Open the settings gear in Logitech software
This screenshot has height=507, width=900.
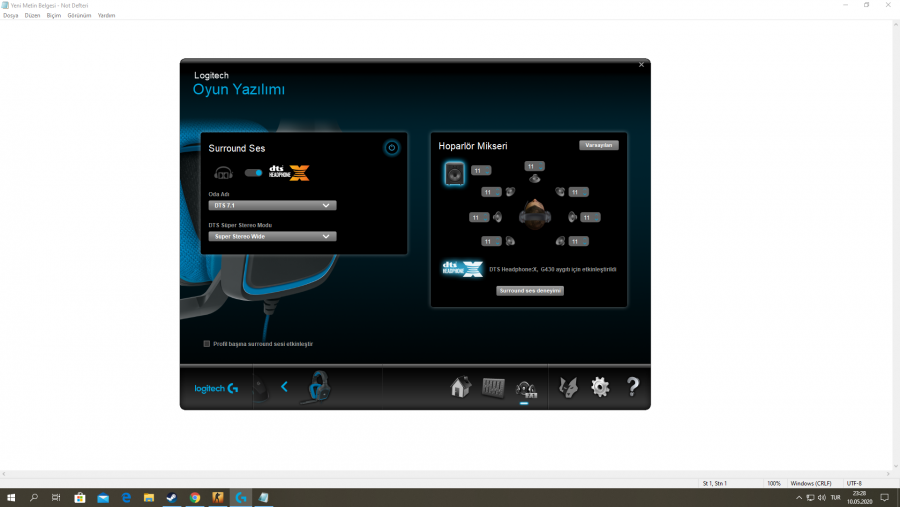pyautogui.click(x=600, y=387)
